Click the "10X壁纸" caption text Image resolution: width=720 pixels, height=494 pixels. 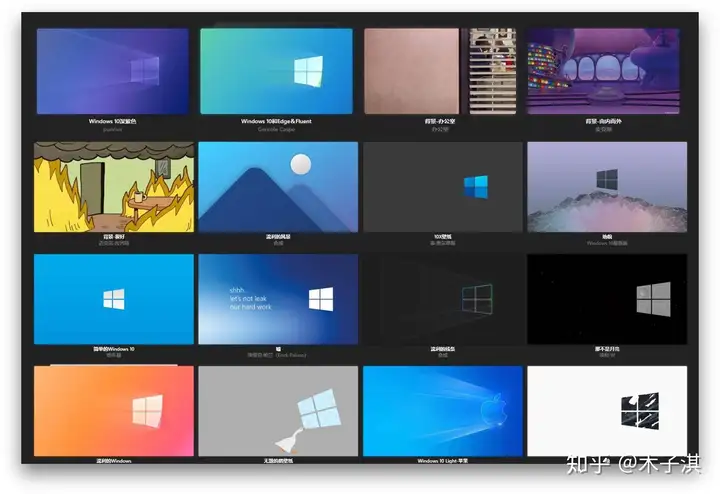(443, 236)
